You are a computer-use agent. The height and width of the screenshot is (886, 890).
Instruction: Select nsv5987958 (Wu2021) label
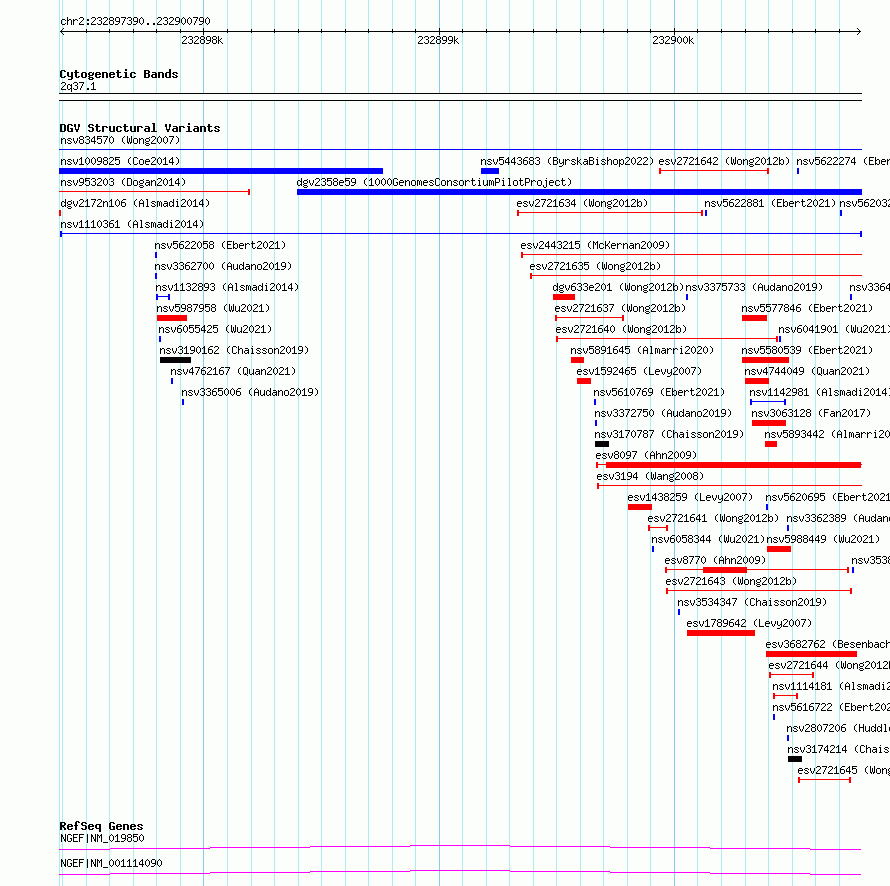pyautogui.click(x=213, y=308)
